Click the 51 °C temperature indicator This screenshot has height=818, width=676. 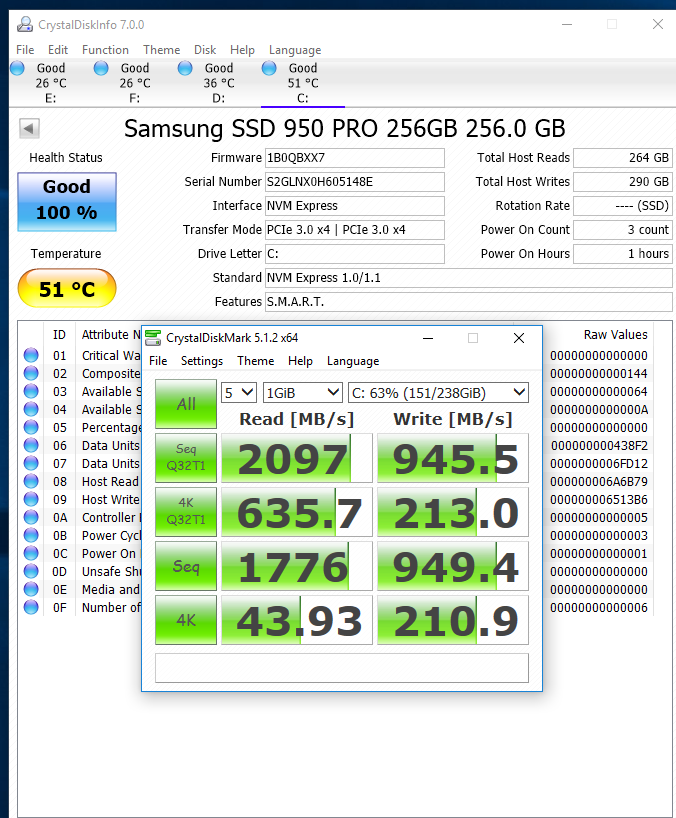(67, 288)
